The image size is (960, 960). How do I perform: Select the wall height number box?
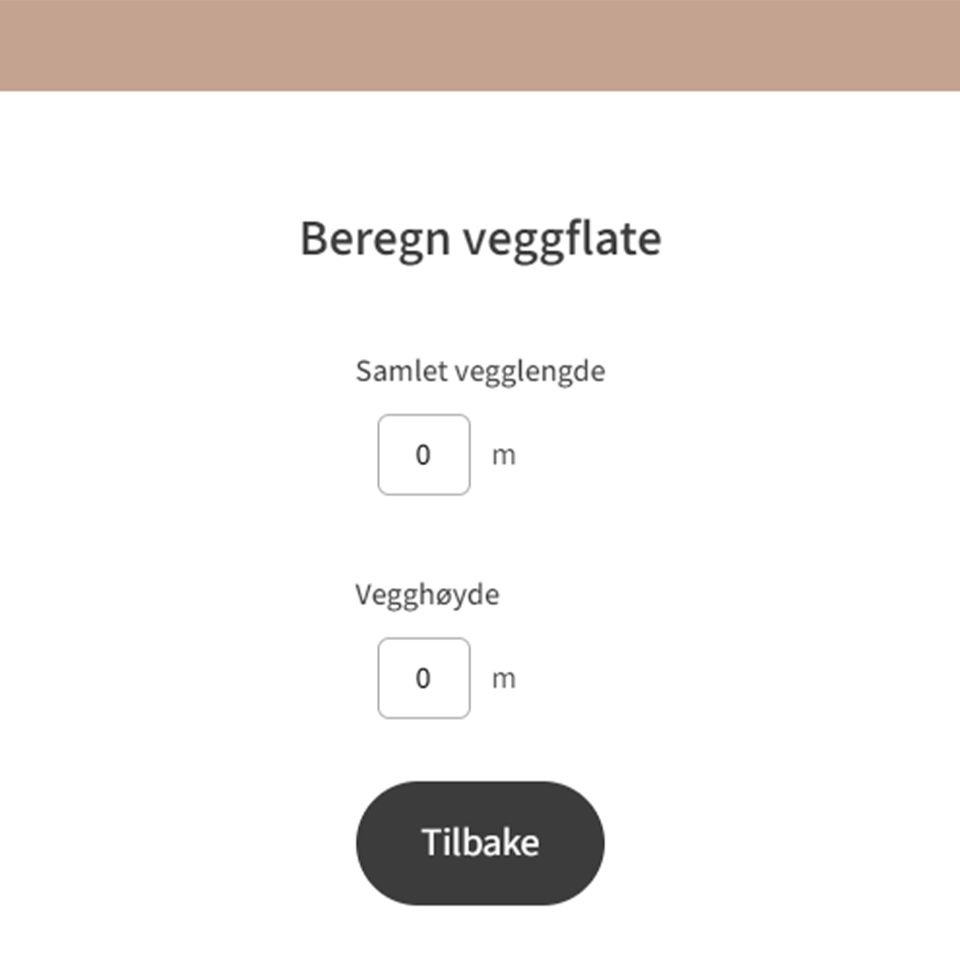[x=424, y=678]
